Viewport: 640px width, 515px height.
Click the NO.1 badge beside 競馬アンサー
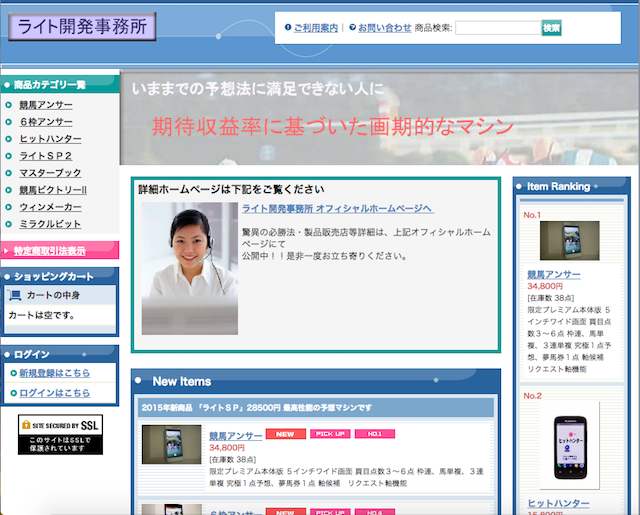[x=375, y=434]
